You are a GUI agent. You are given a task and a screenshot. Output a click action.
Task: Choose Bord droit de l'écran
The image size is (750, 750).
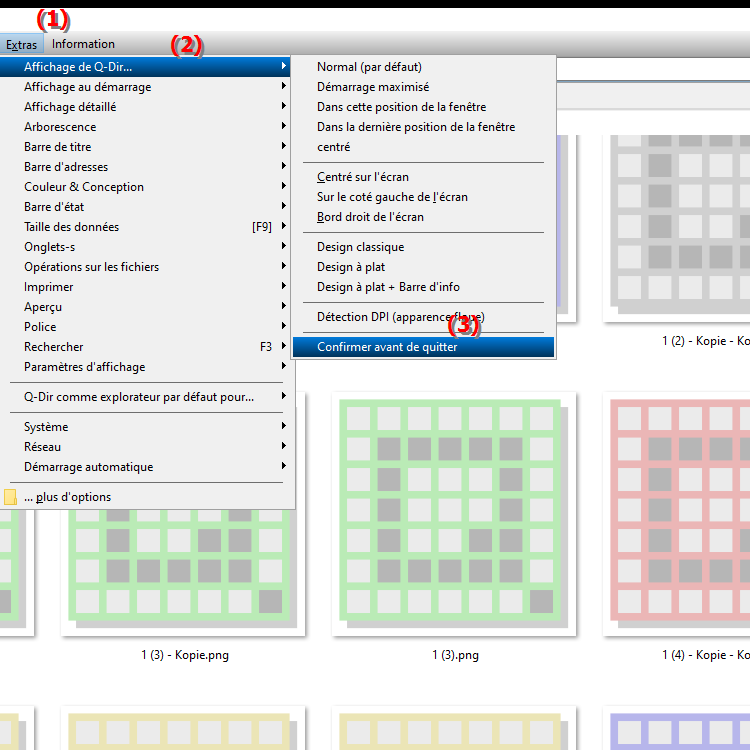click(424, 217)
